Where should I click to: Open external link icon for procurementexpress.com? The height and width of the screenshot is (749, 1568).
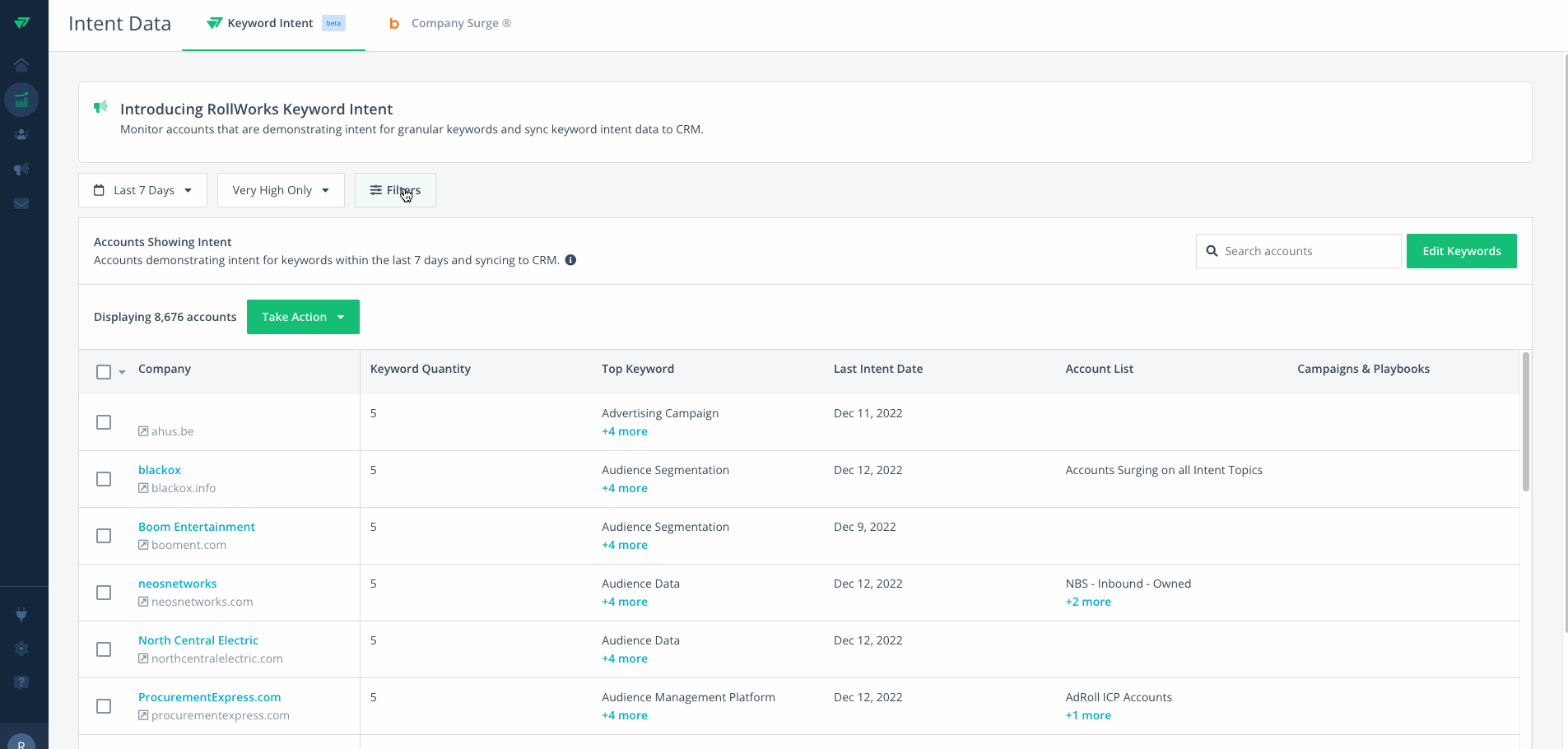[x=143, y=715]
